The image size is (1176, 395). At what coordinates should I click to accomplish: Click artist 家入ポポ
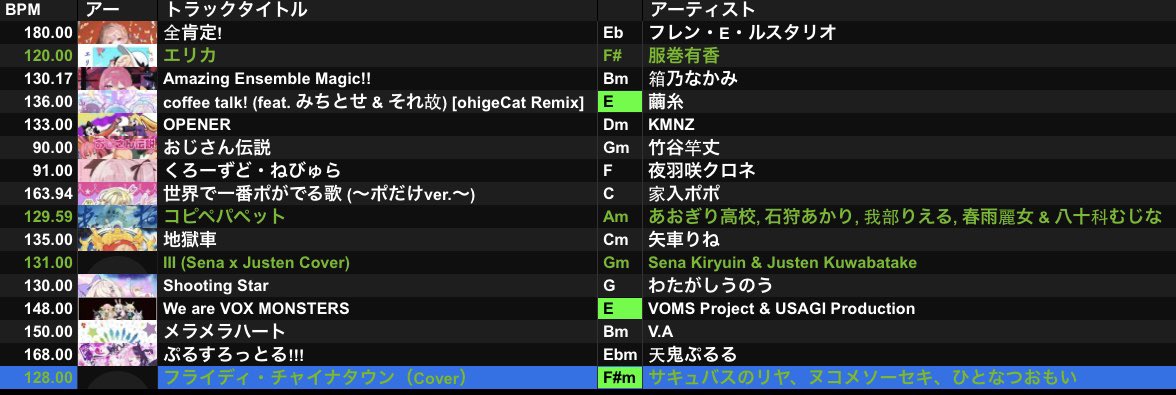683,193
